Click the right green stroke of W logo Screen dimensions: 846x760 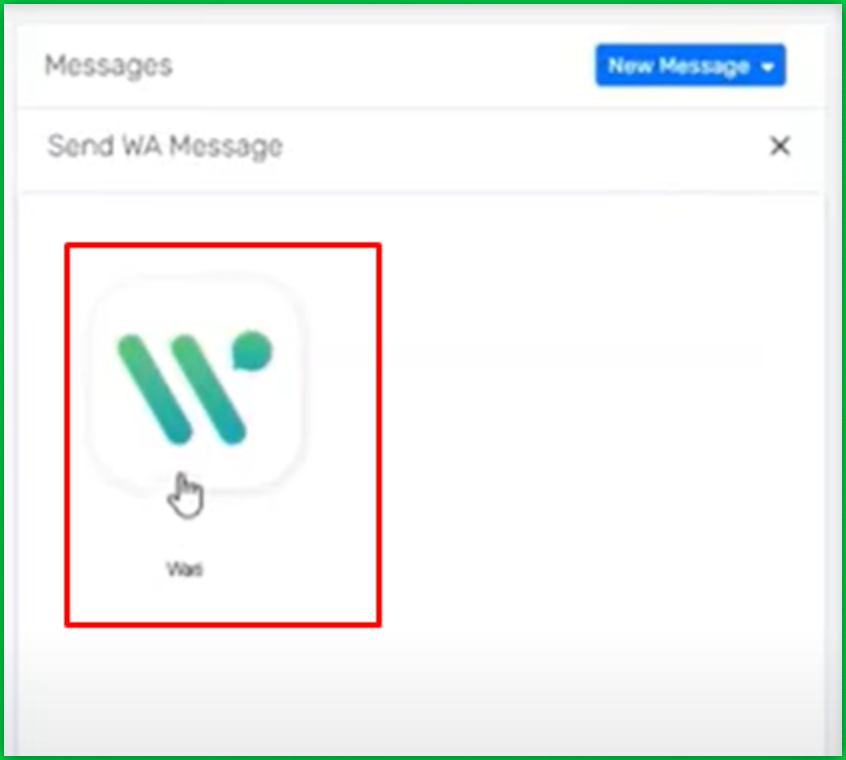pyautogui.click(x=208, y=389)
